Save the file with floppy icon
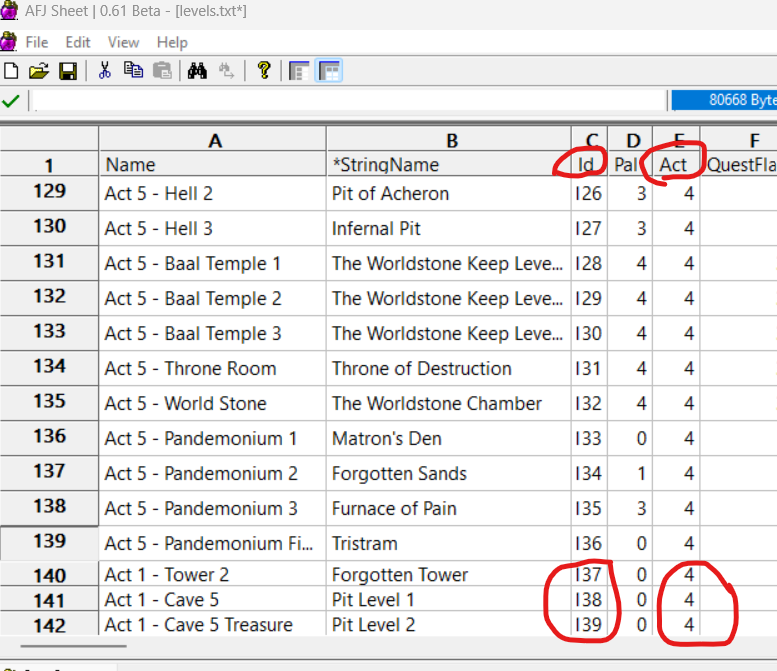 coord(68,71)
